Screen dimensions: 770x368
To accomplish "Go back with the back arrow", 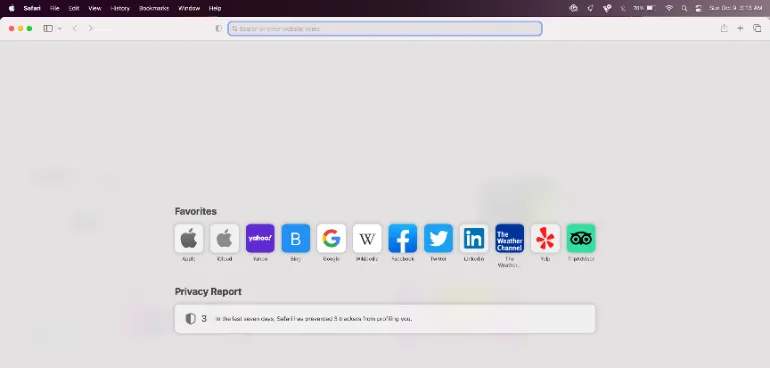I will point(75,28).
